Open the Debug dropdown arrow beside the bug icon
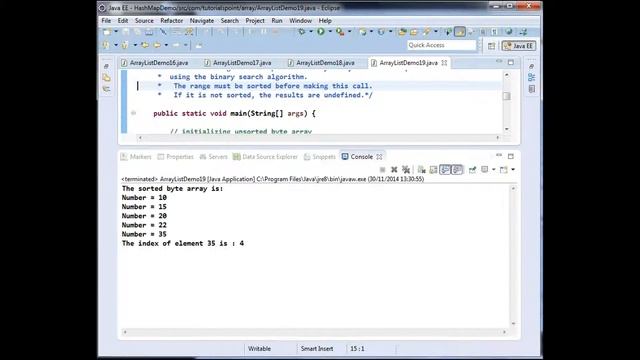Image resolution: width=640 pixels, height=360 pixels. coord(311,31)
